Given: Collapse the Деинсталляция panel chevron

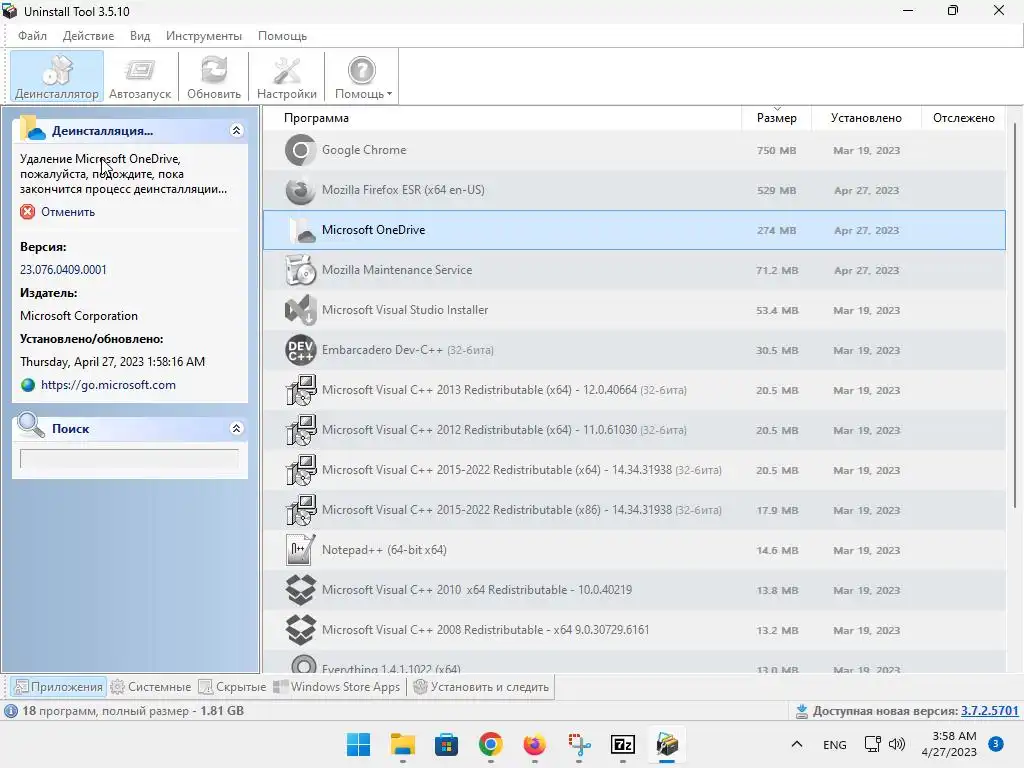Looking at the screenshot, I should (x=236, y=131).
